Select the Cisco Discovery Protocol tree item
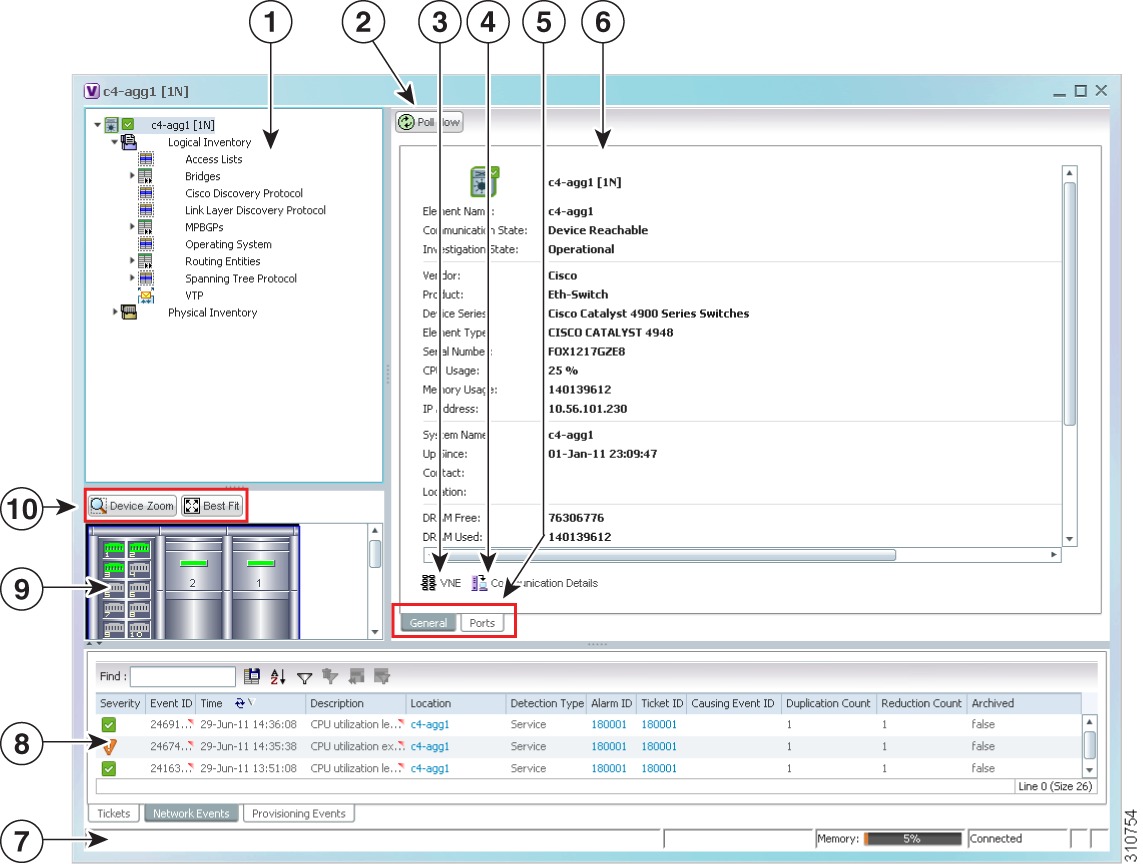 coord(244,192)
